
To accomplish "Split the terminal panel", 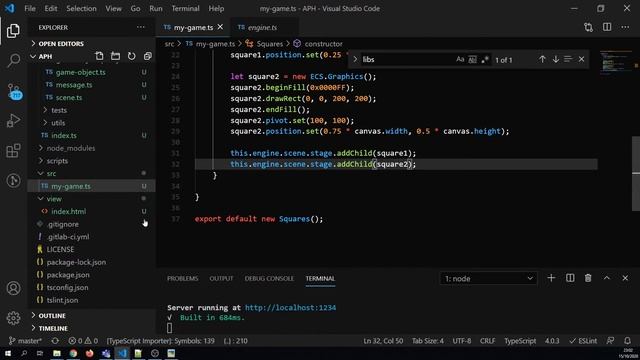I will 570,278.
